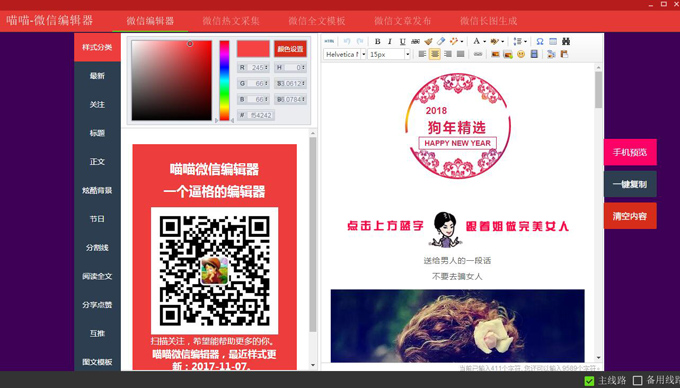This screenshot has width=680, height=388.
Task: Click the 手机预览 button
Action: click(630, 152)
